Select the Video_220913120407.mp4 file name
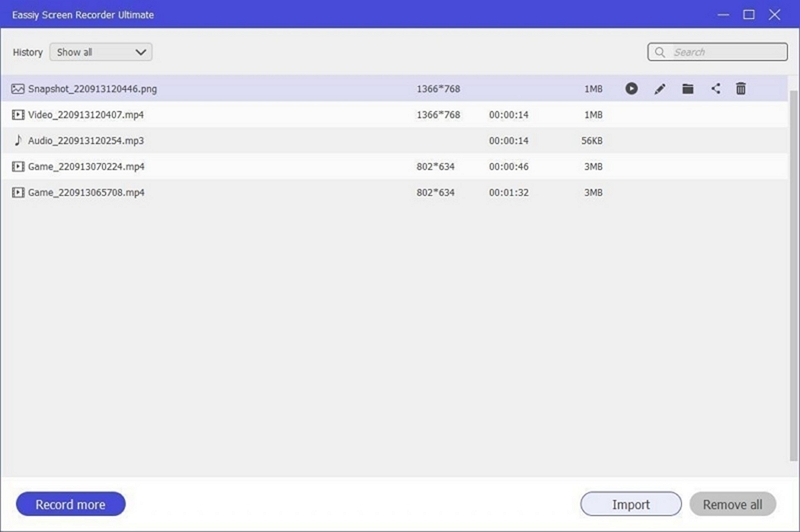 (86, 115)
